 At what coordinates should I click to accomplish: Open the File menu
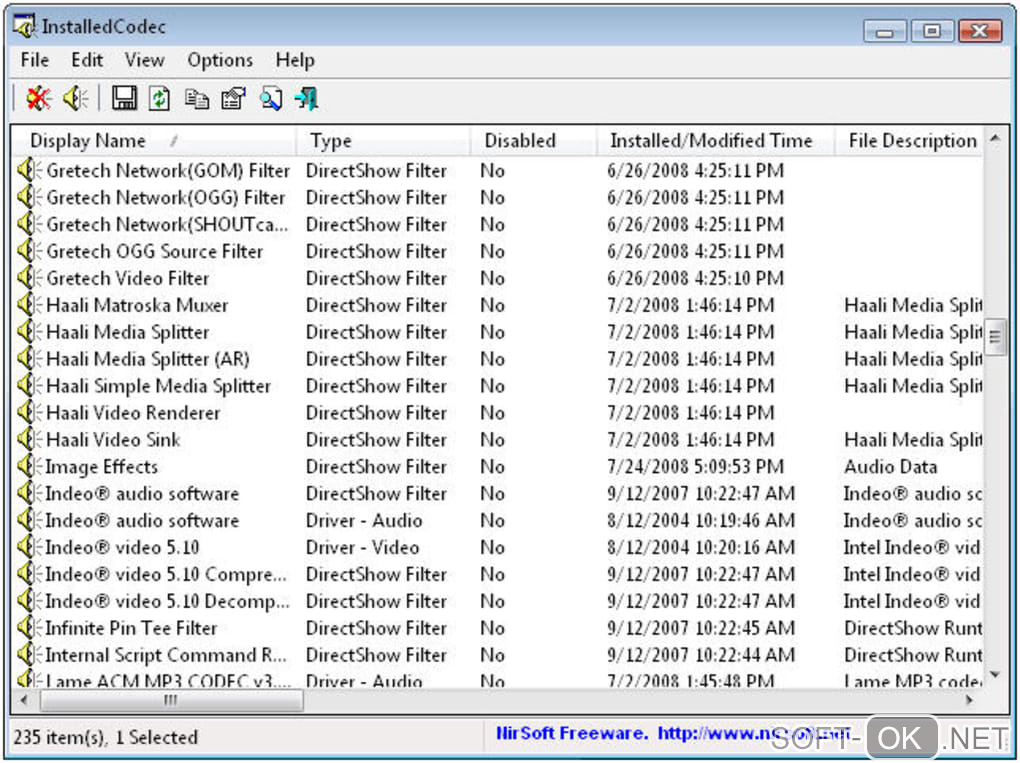34,60
